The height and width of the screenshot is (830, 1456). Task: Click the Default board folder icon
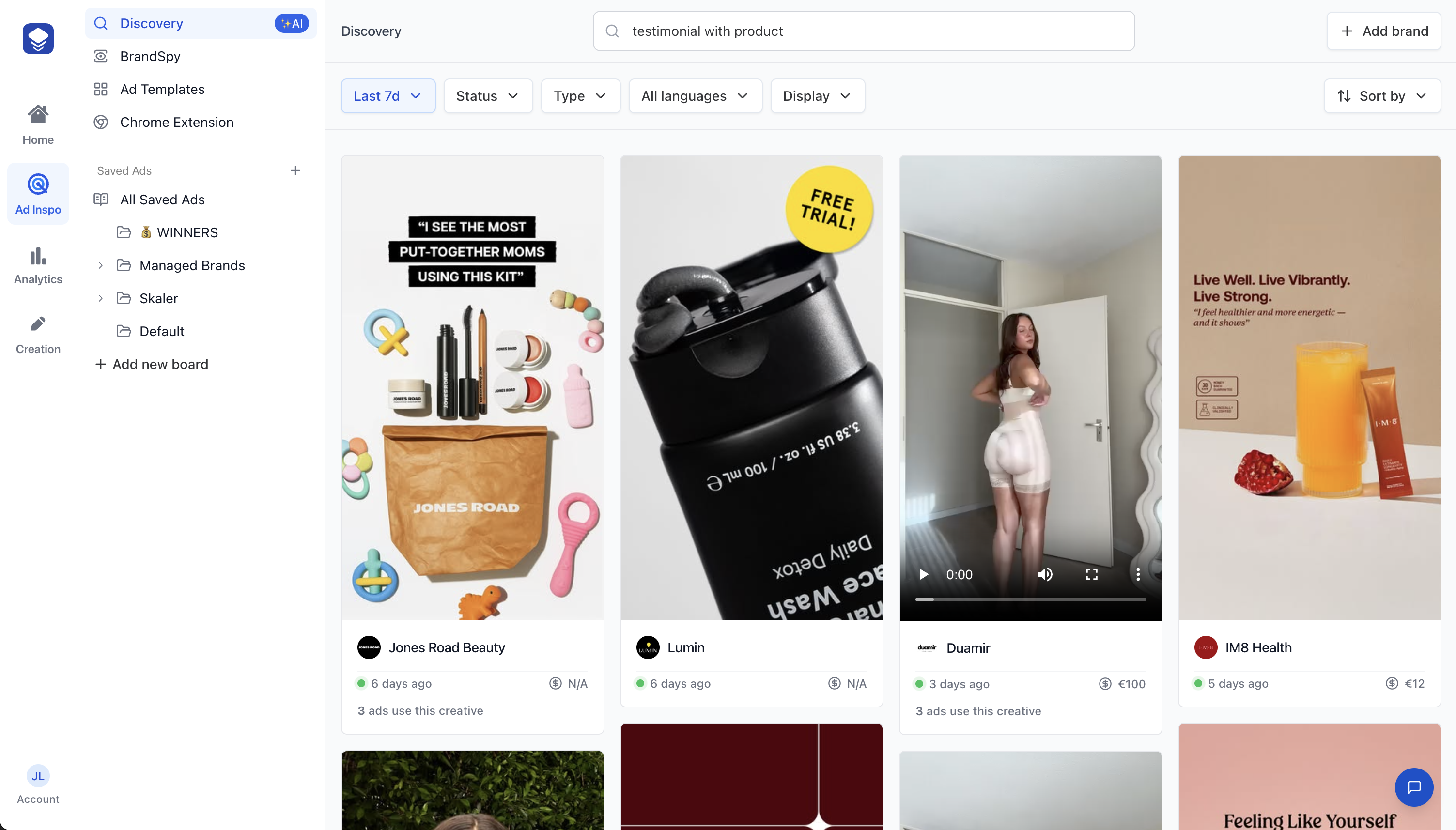point(124,331)
